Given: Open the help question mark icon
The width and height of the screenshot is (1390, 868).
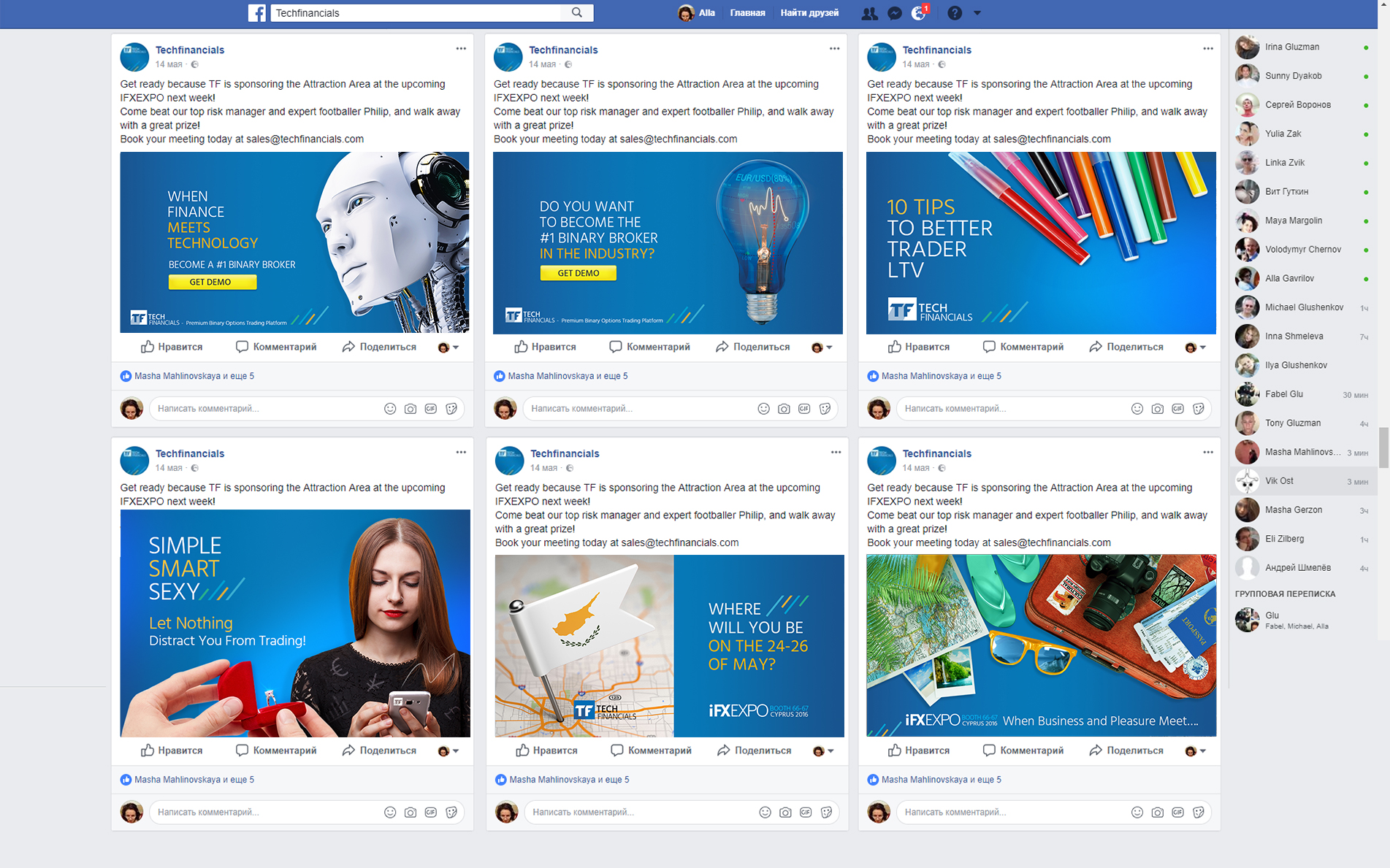Looking at the screenshot, I should tap(955, 13).
